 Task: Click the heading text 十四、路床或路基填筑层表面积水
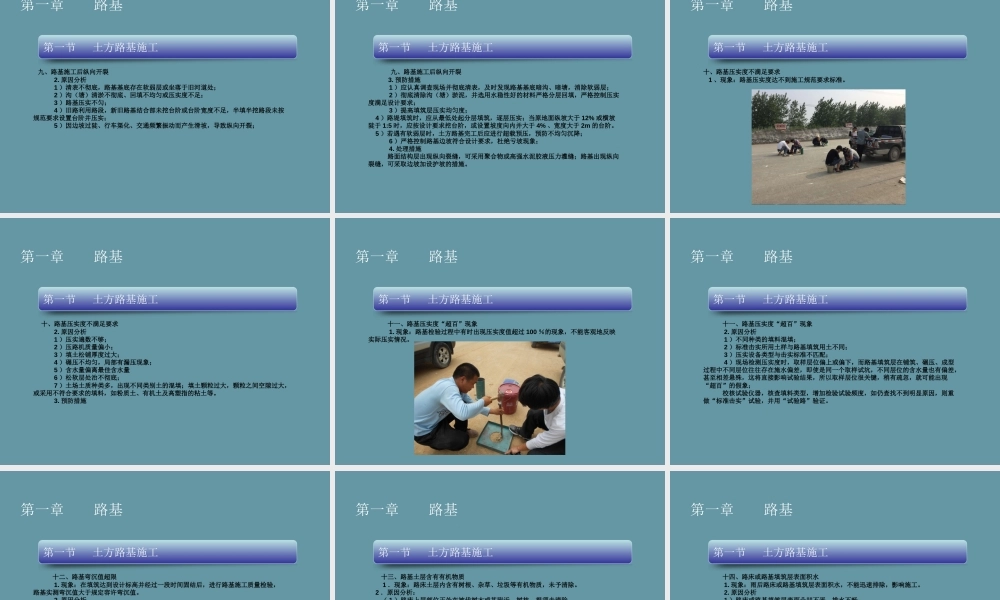click(x=770, y=576)
